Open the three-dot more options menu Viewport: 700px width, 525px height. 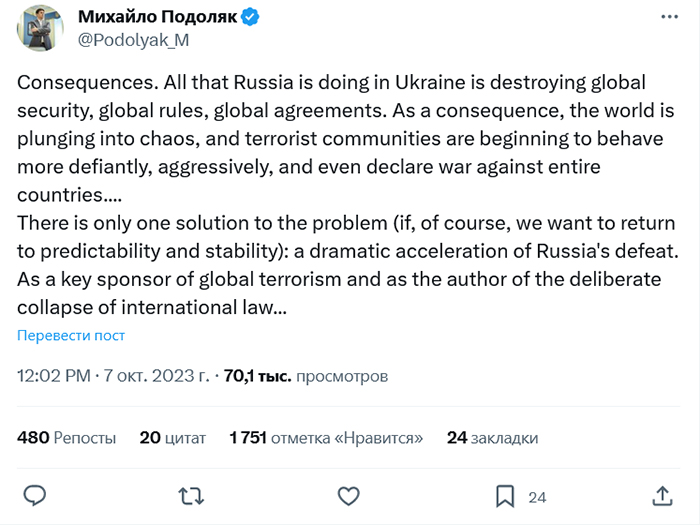(x=665, y=18)
